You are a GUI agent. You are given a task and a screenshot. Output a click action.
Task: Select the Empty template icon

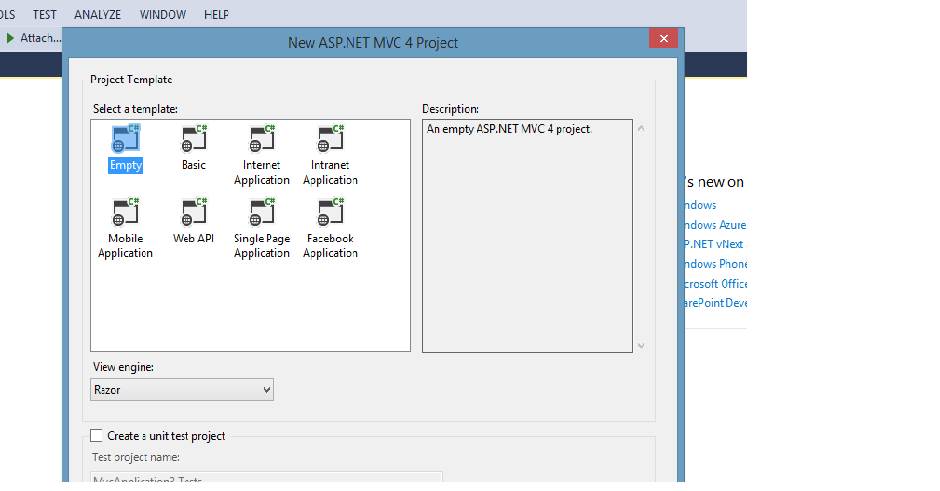(x=126, y=138)
